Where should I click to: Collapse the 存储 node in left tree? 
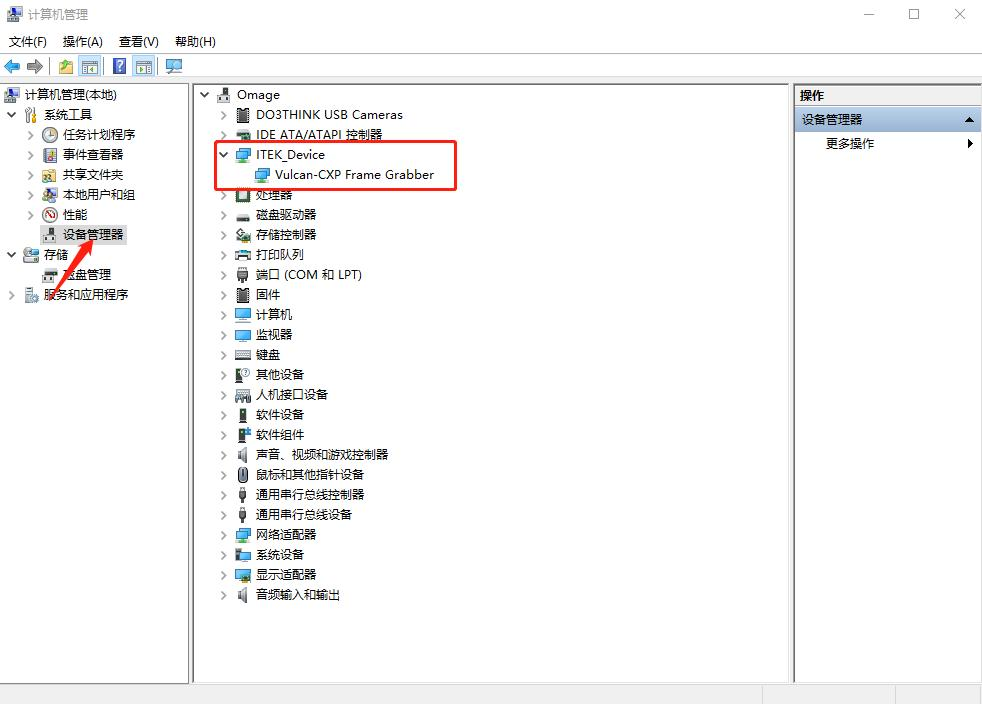[11, 255]
